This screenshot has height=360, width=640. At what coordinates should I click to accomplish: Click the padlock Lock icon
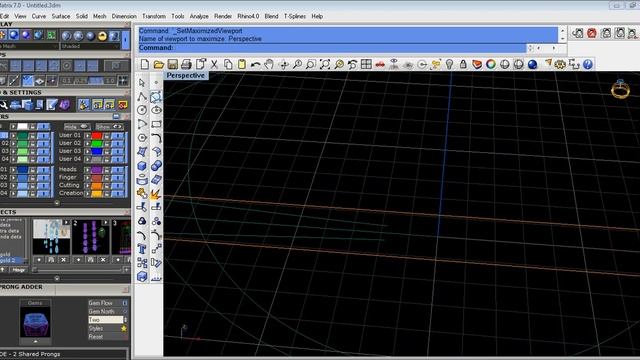pos(463,64)
